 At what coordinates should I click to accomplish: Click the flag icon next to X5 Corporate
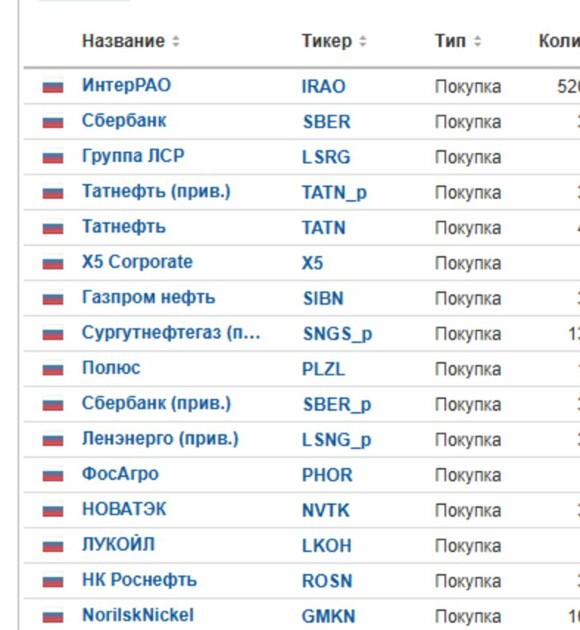tap(53, 263)
